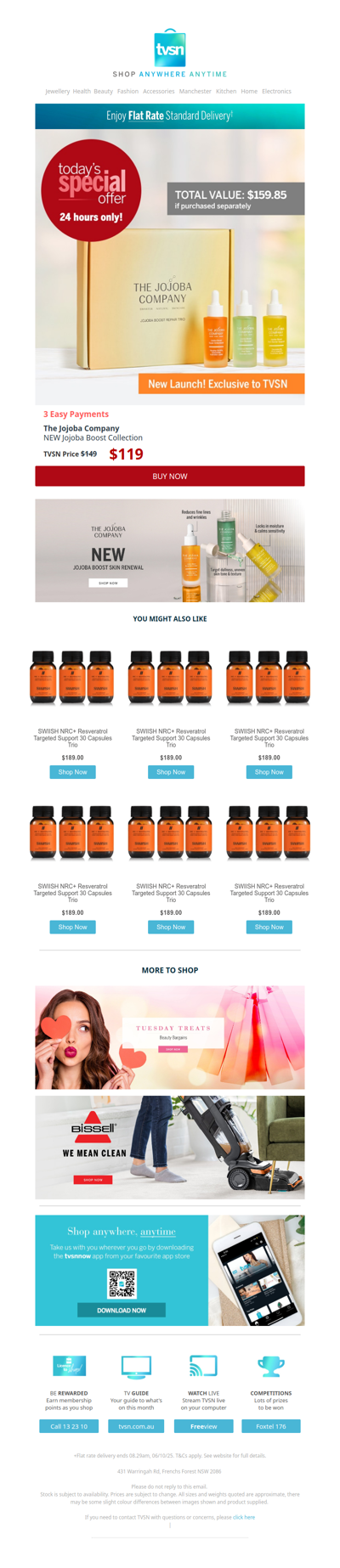
Task: Click the TVSN shopping bag logo
Action: pos(170,48)
